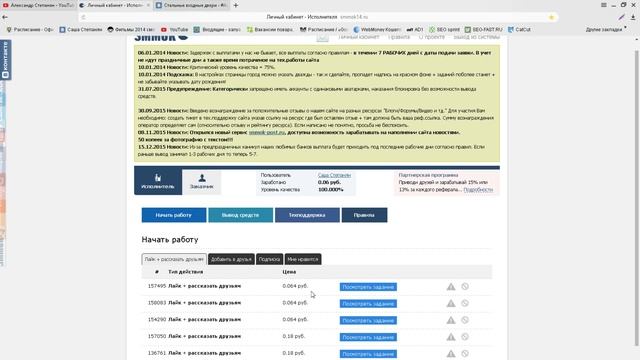Select the Добавить в друзья tab
Image resolution: width=640 pixels, height=360 pixels.
[x=231, y=259]
